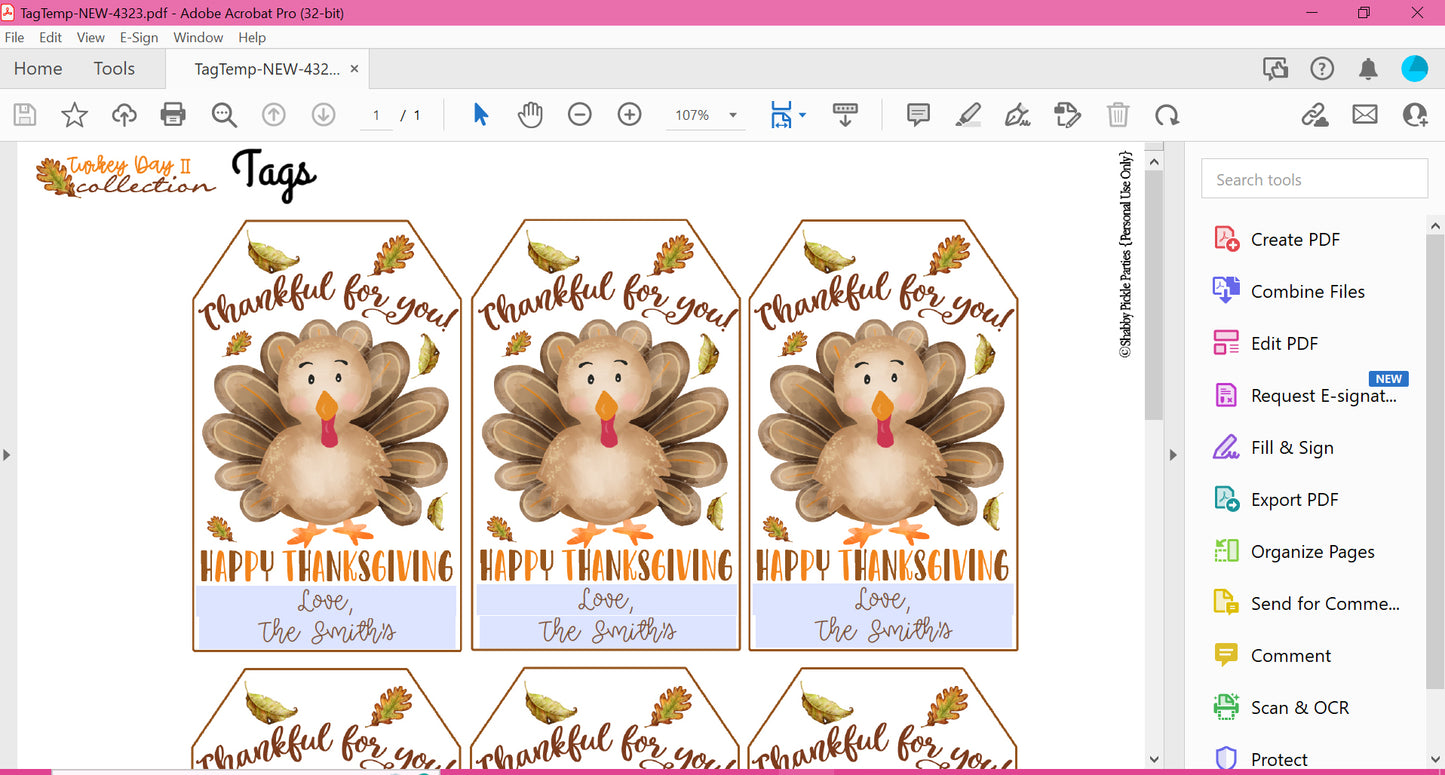Open the Window menu
Viewport: 1445px width, 775px height.
[x=198, y=37]
